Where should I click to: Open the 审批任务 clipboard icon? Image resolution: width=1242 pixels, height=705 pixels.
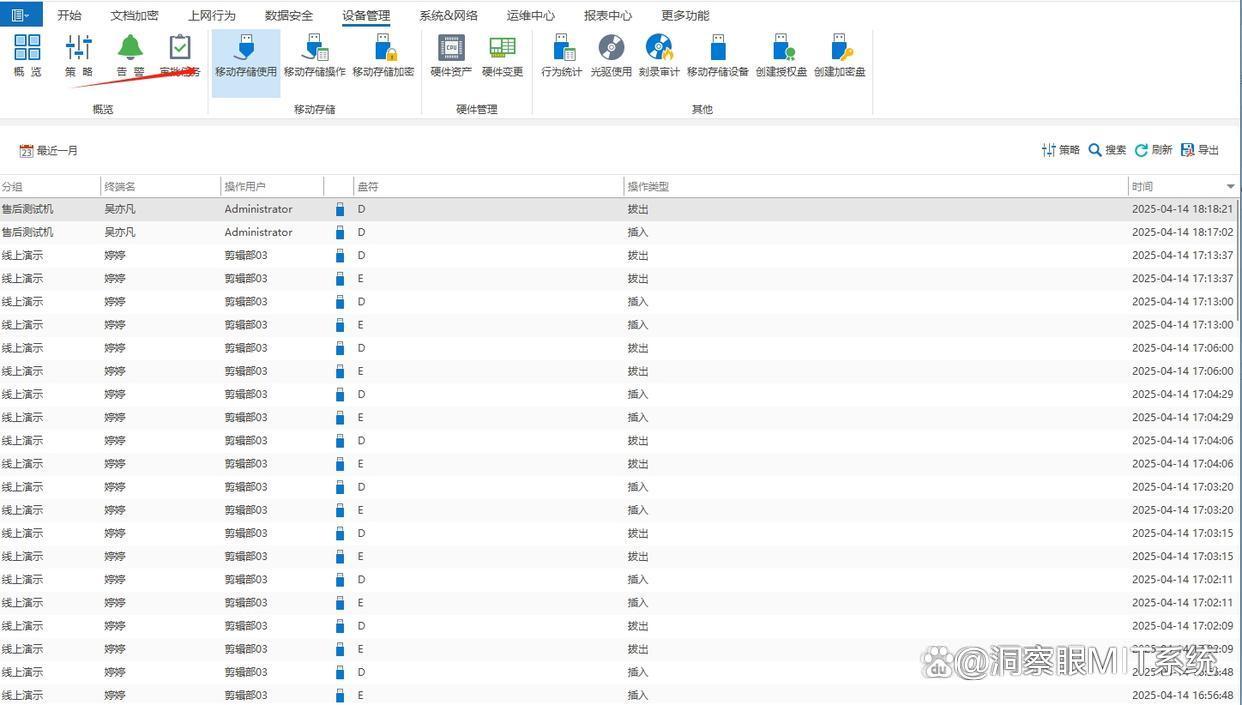point(180,56)
